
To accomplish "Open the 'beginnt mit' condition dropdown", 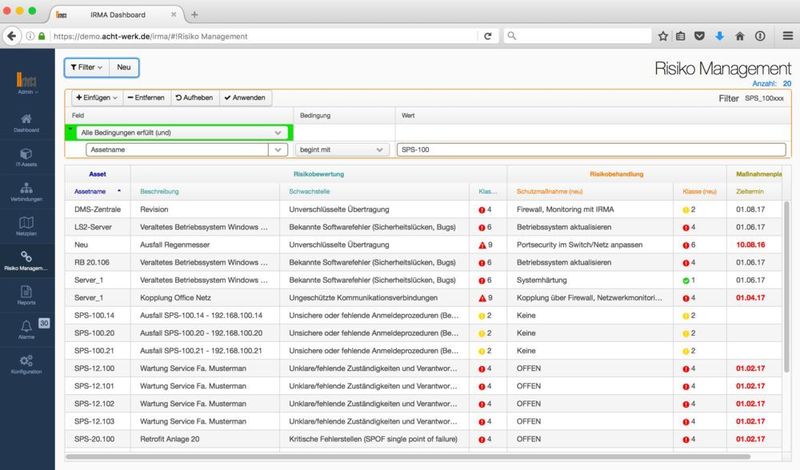I will (x=341, y=150).
